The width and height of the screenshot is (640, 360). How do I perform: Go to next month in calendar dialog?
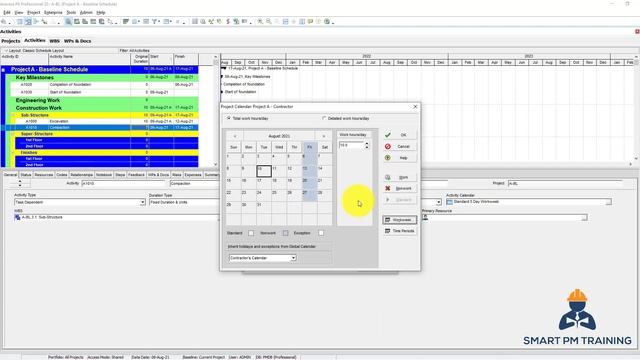tap(324, 136)
